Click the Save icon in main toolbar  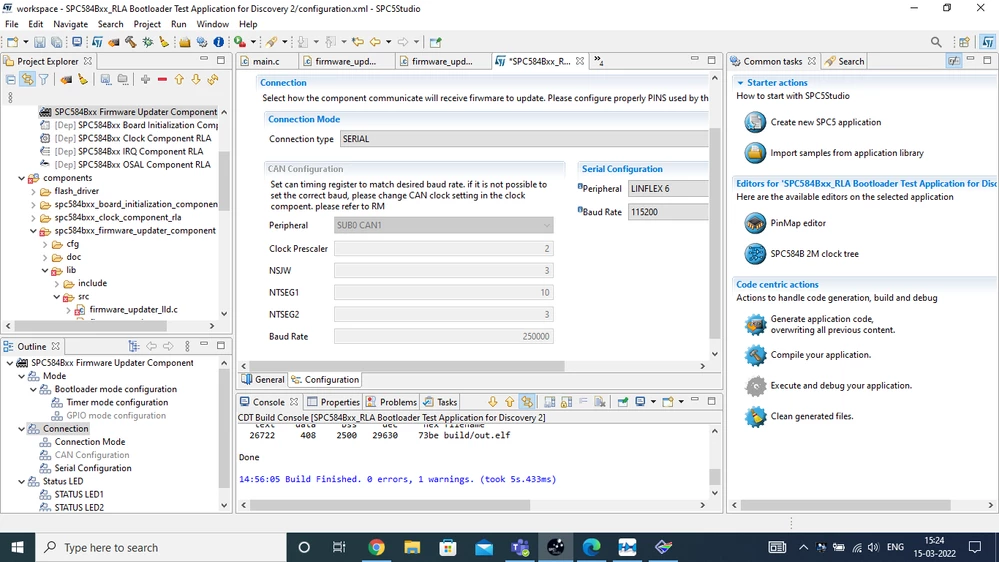pyautogui.click(x=40, y=42)
